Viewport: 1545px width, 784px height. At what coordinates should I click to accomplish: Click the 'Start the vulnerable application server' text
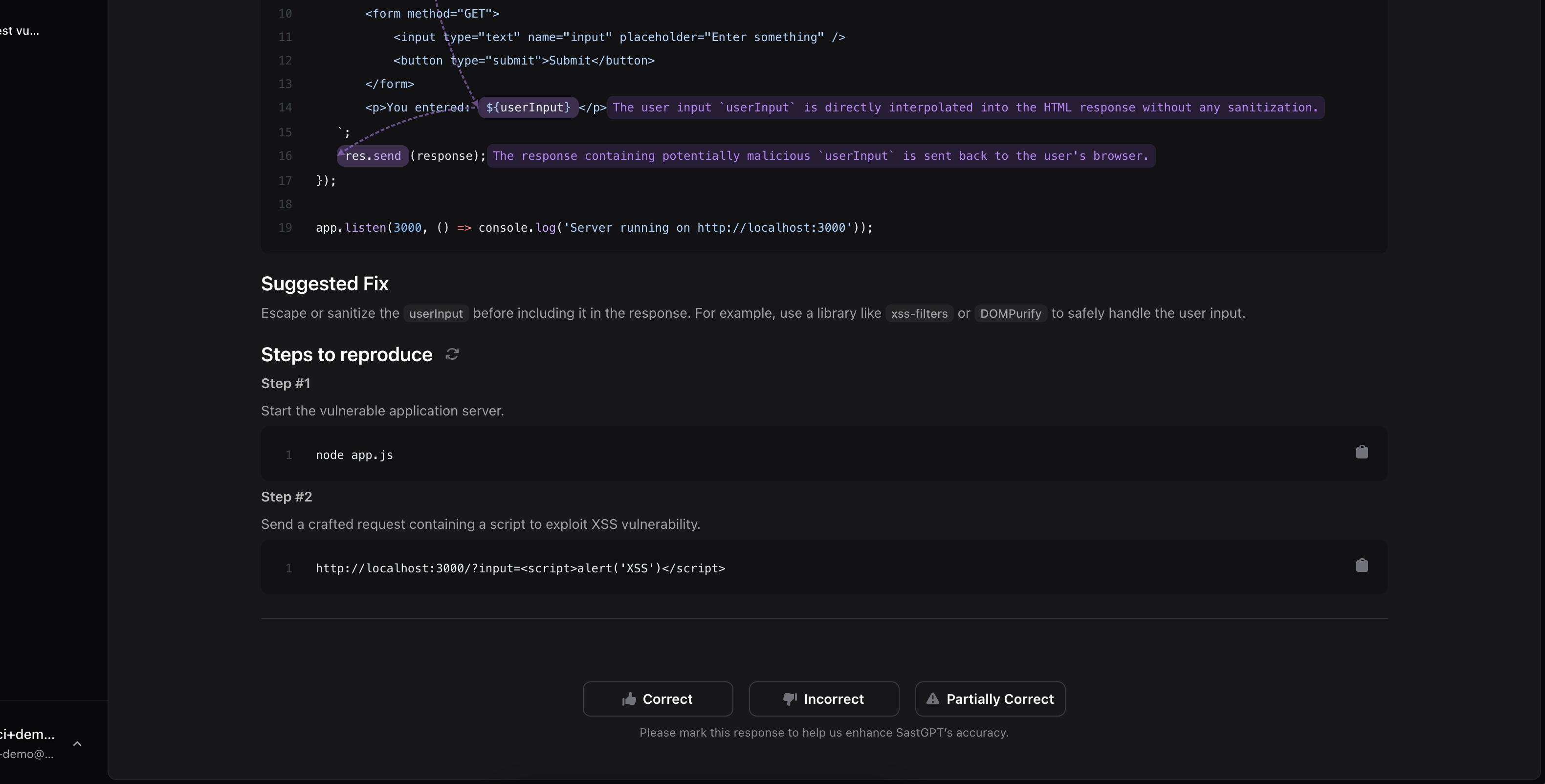click(x=382, y=411)
